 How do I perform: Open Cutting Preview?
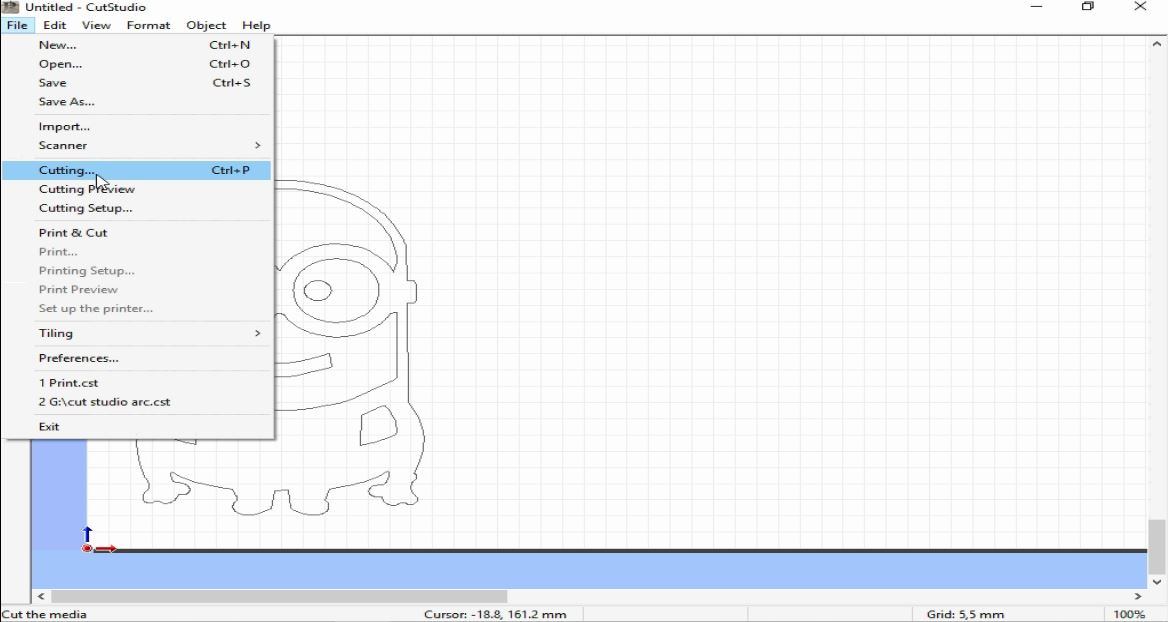(x=136, y=189)
